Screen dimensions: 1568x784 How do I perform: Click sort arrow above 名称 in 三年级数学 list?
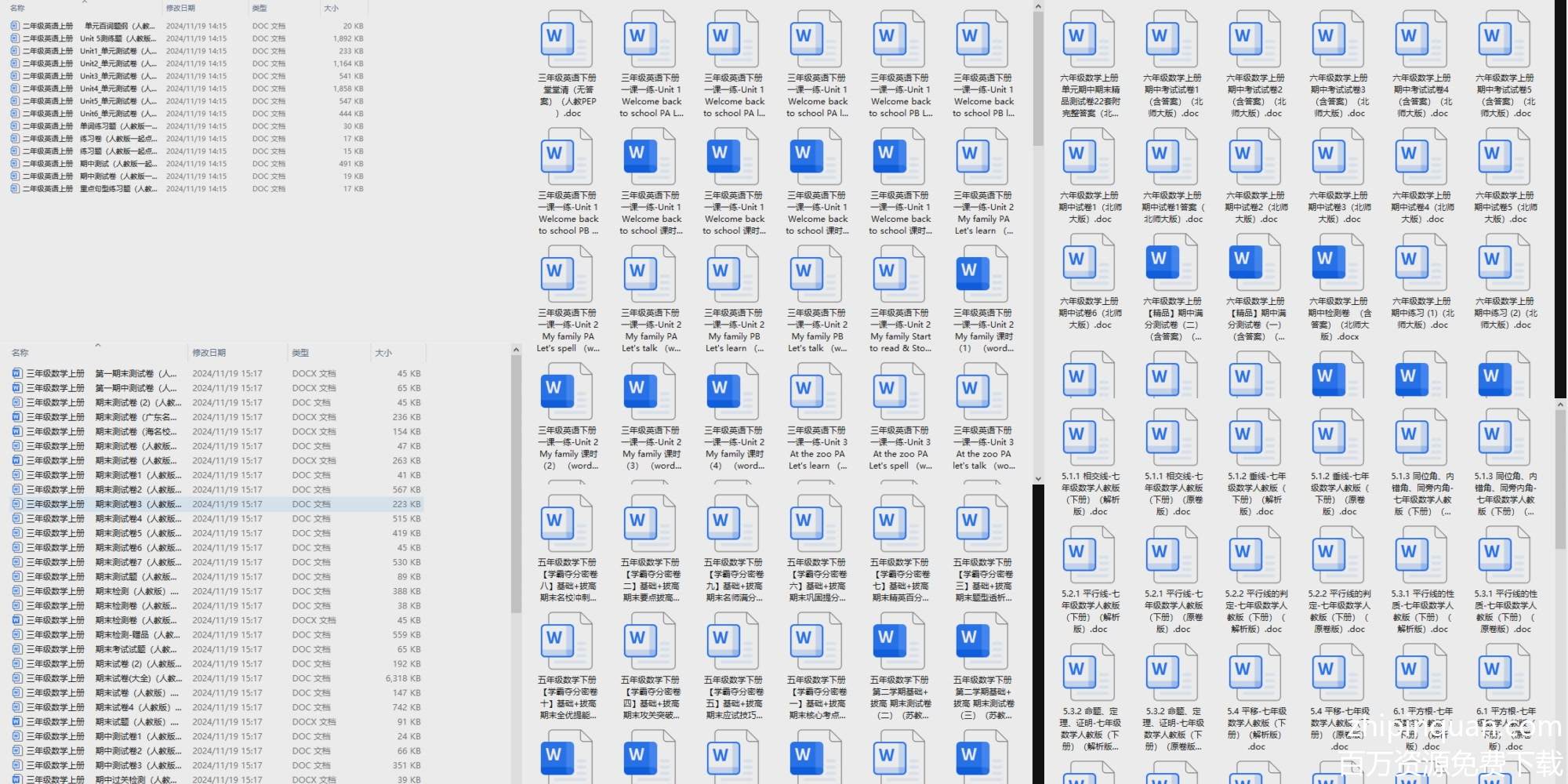point(98,346)
